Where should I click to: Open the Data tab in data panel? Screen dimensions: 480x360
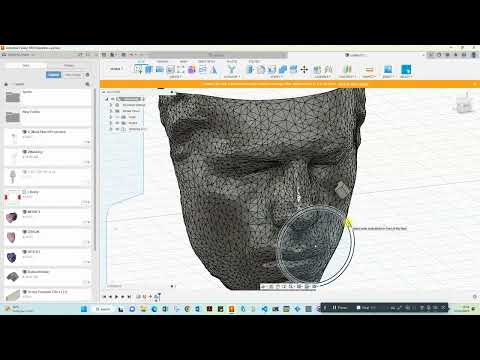pos(26,65)
